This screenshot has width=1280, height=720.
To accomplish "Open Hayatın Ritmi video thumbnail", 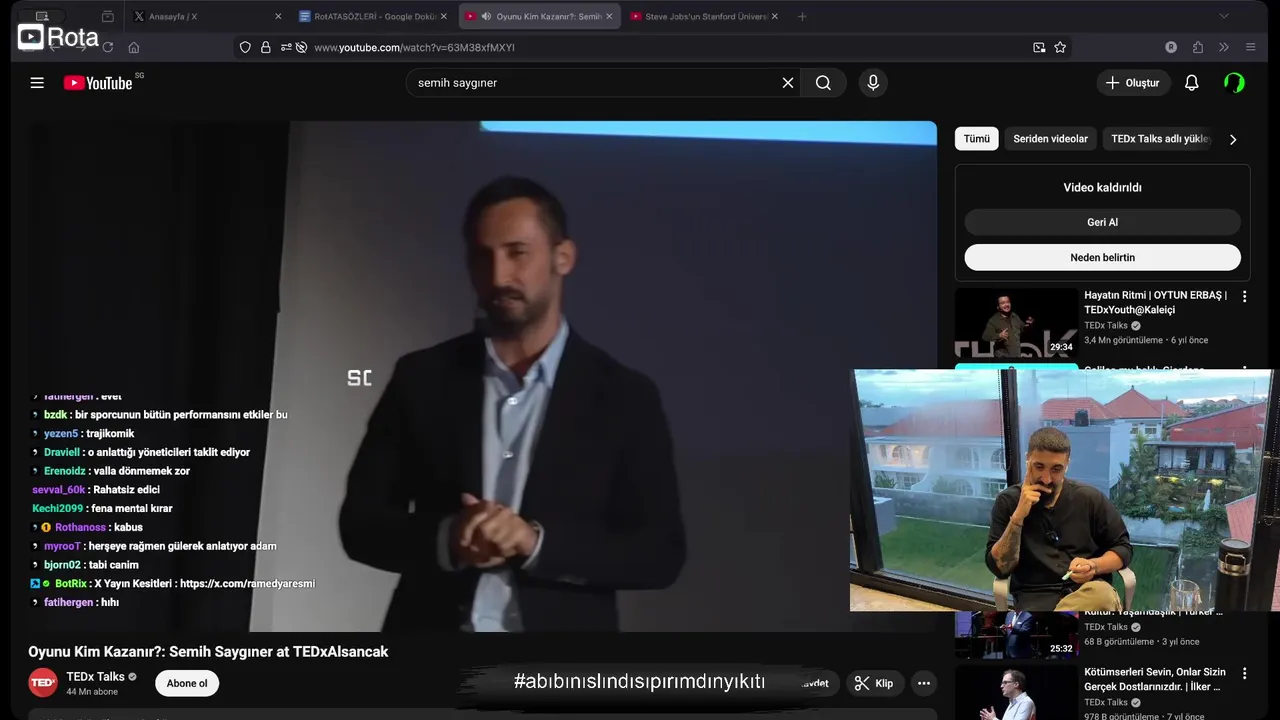I will pyautogui.click(x=1017, y=323).
